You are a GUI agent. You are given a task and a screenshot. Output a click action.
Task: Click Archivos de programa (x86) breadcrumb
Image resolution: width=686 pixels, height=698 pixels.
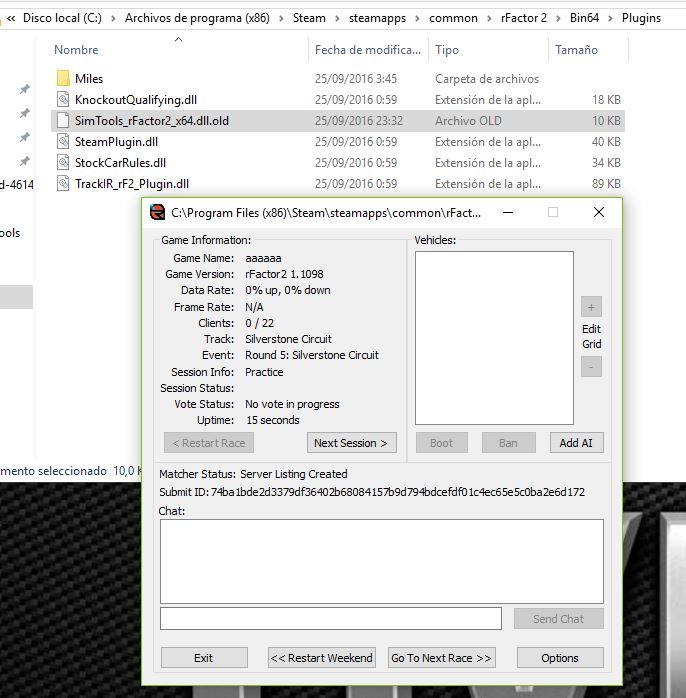(x=197, y=18)
